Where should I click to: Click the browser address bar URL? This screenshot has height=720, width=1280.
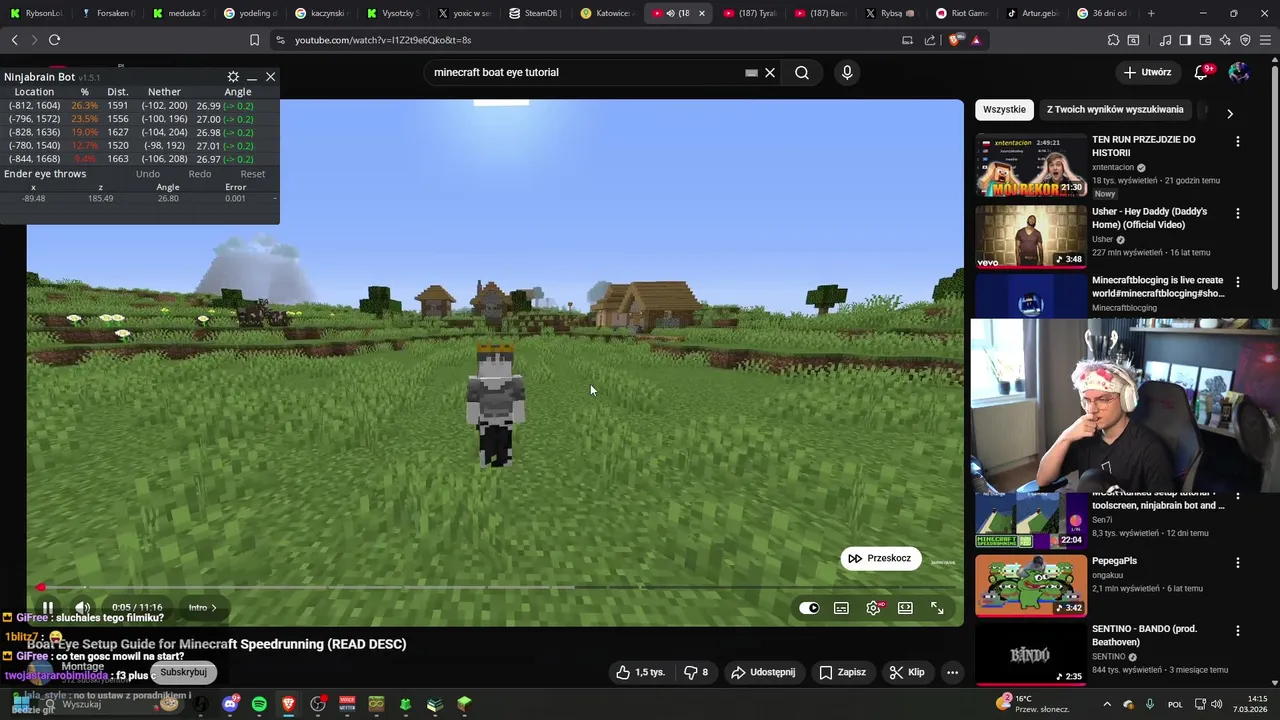[x=383, y=40]
